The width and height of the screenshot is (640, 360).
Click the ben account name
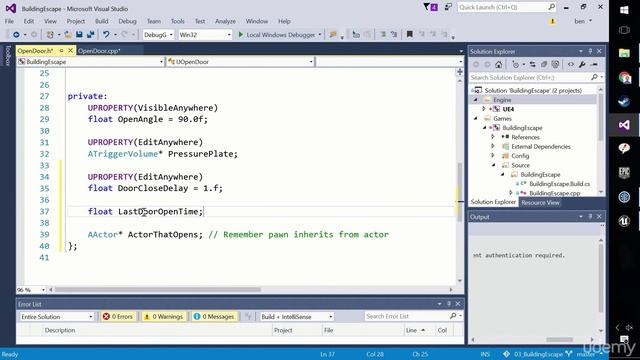pos(580,21)
